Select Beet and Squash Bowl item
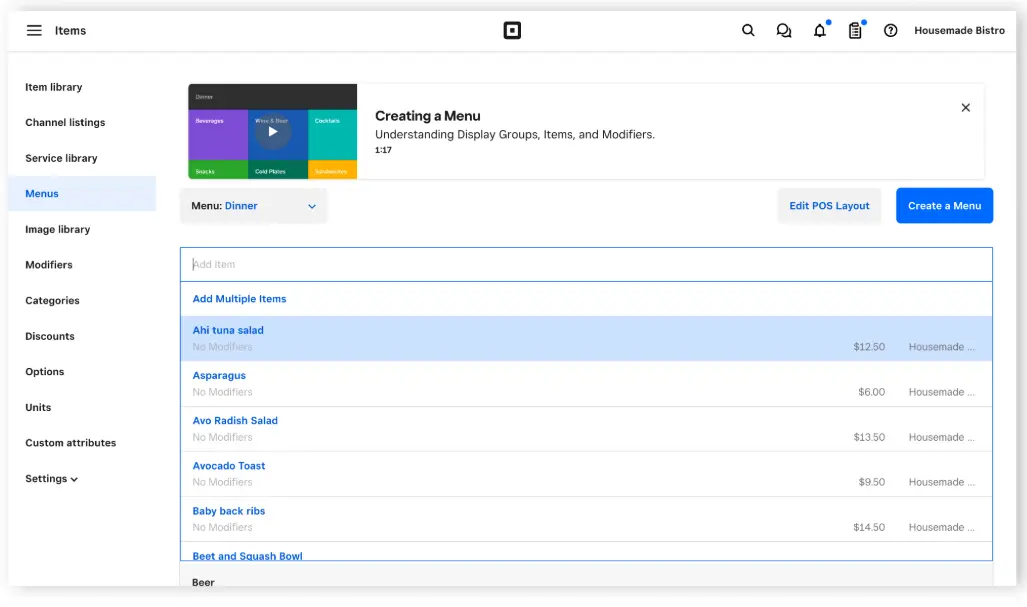This screenshot has height=607, width=1027. click(586, 551)
